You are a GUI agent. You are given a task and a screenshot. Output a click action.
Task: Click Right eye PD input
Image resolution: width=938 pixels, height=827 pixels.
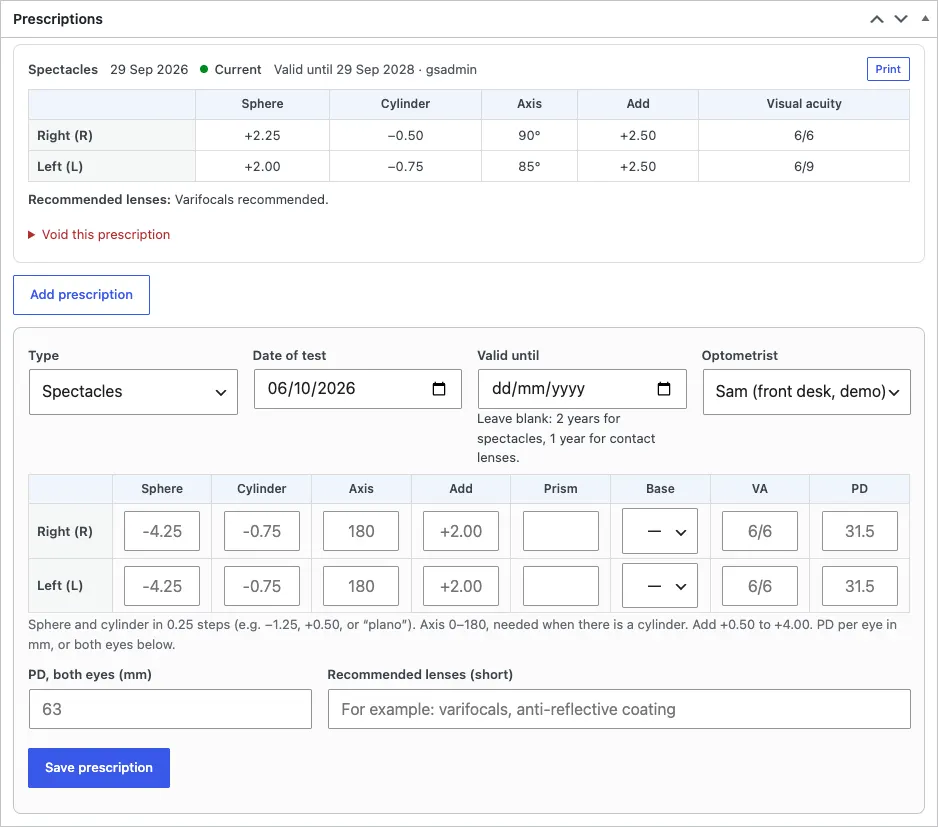coord(860,531)
